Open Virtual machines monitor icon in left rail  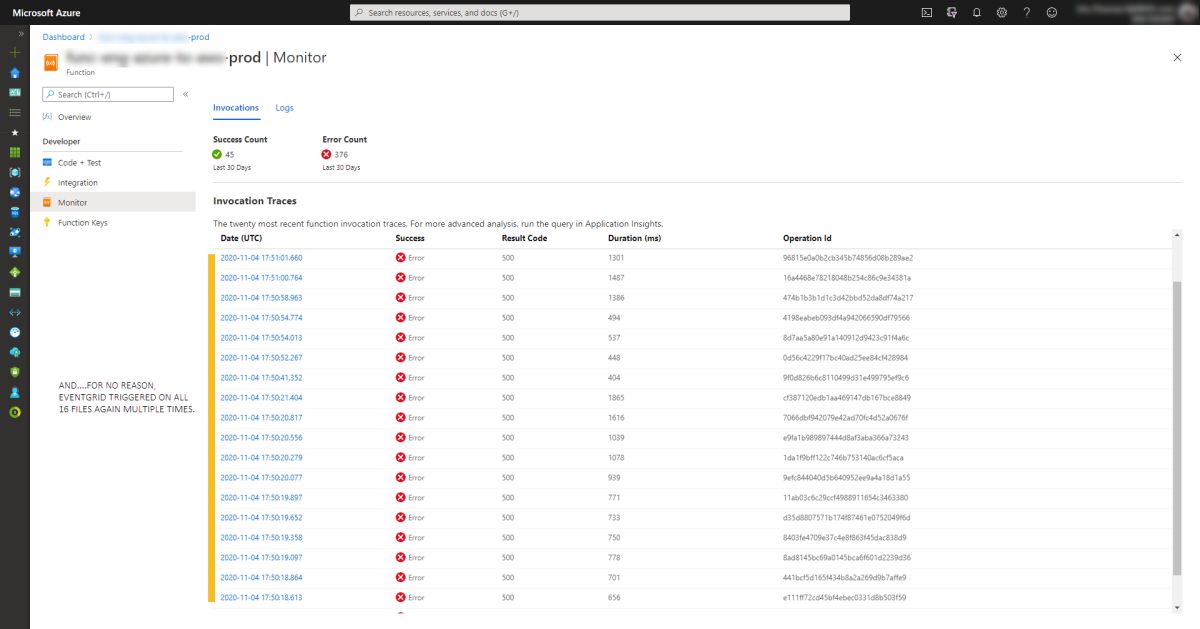point(14,252)
